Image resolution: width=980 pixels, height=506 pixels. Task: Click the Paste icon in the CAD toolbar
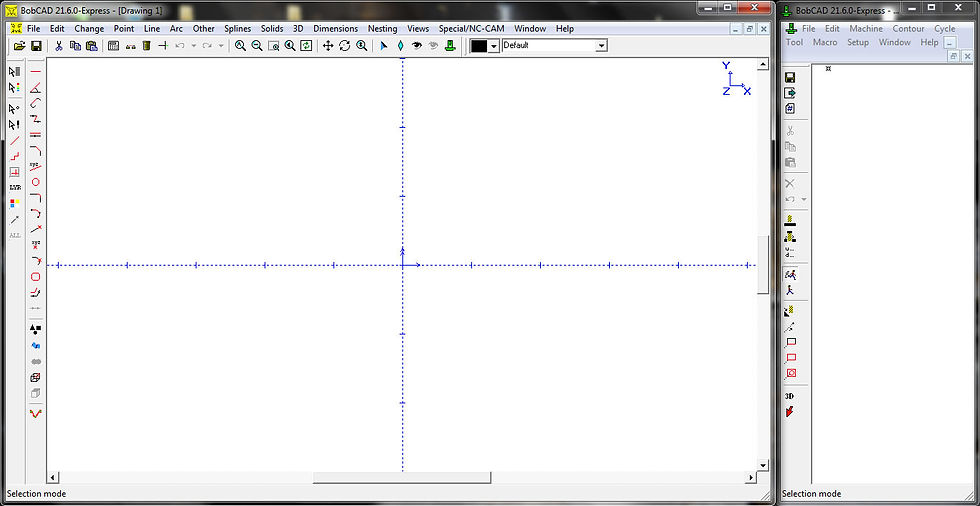91,46
